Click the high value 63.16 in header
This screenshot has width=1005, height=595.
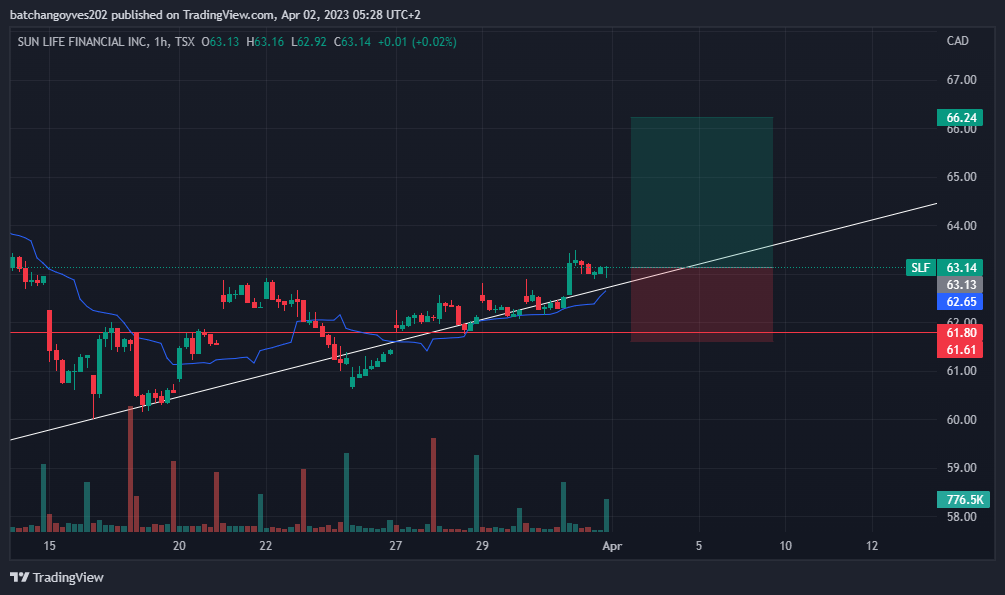[269, 42]
